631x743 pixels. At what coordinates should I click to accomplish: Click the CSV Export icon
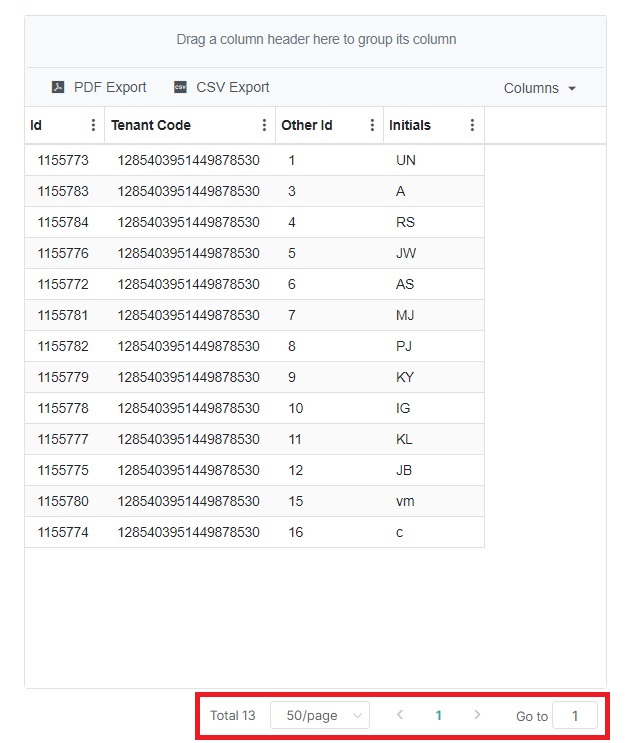coord(180,87)
